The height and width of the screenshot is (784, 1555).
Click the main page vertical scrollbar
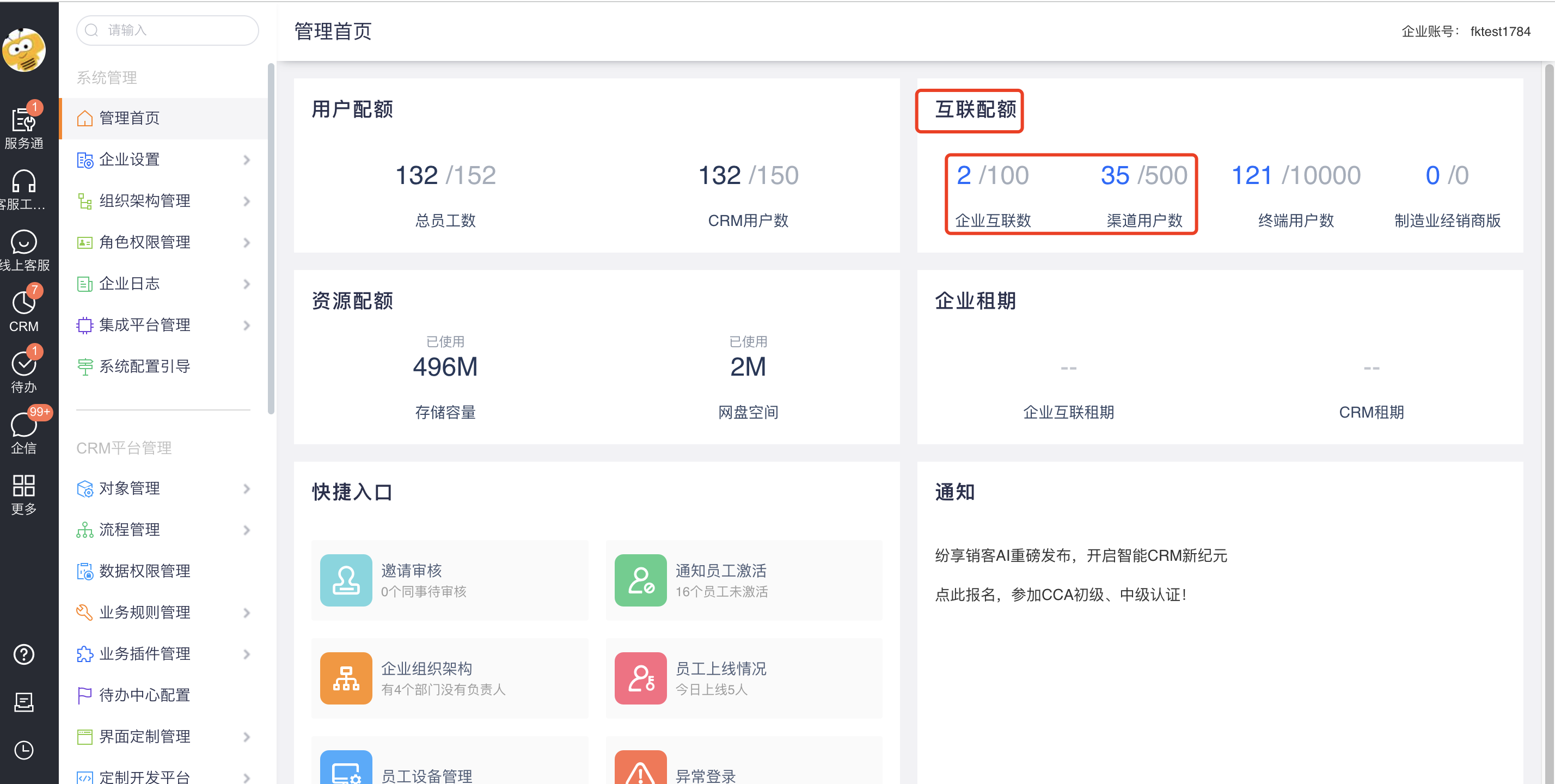(x=1549, y=422)
